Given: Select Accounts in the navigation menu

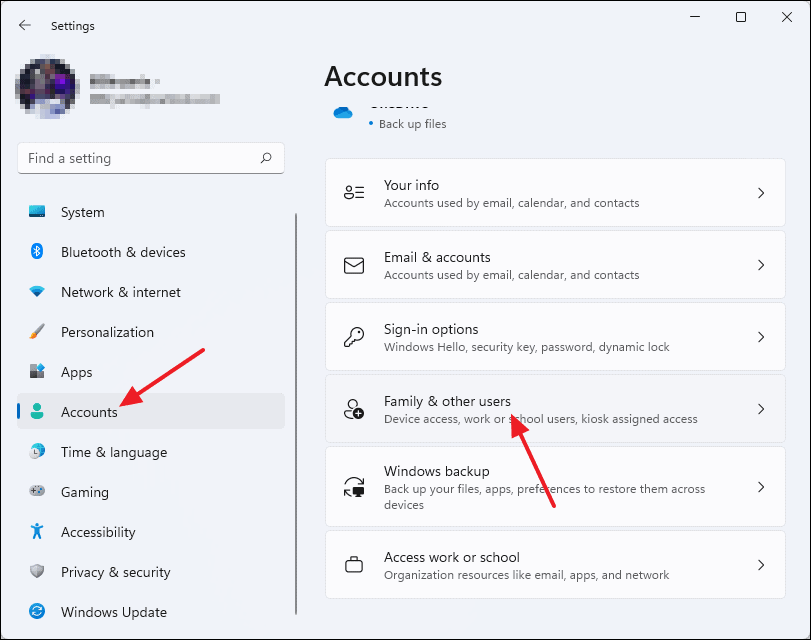Looking at the screenshot, I should pos(88,412).
